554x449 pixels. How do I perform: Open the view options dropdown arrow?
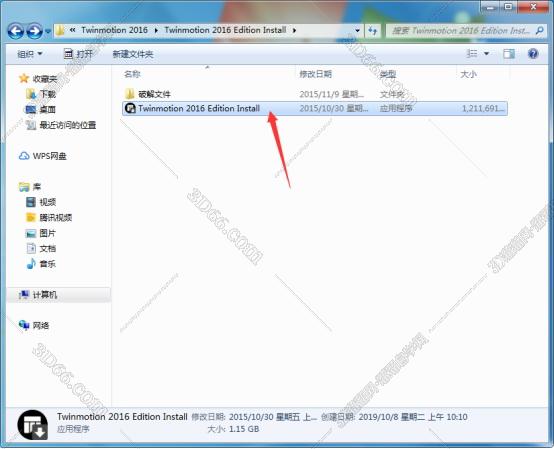(x=486, y=54)
